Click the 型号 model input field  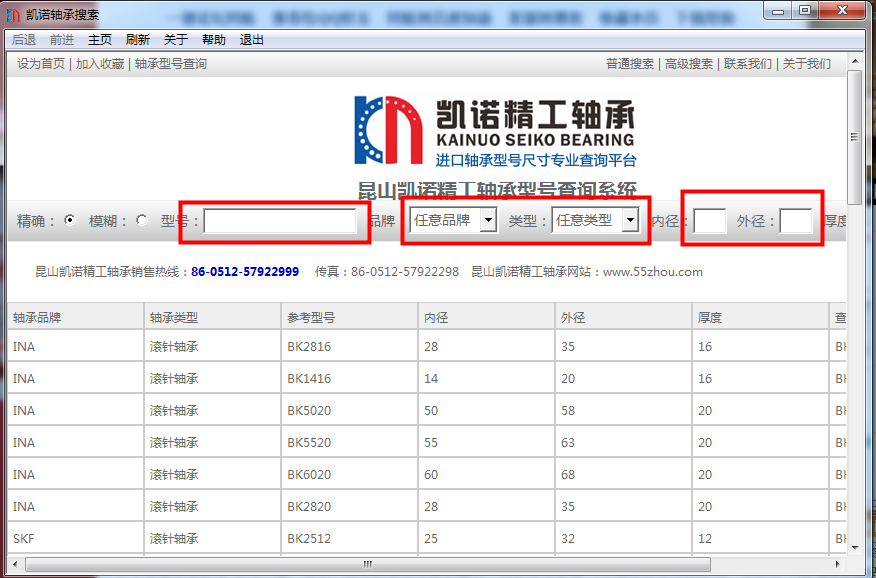tap(280, 221)
